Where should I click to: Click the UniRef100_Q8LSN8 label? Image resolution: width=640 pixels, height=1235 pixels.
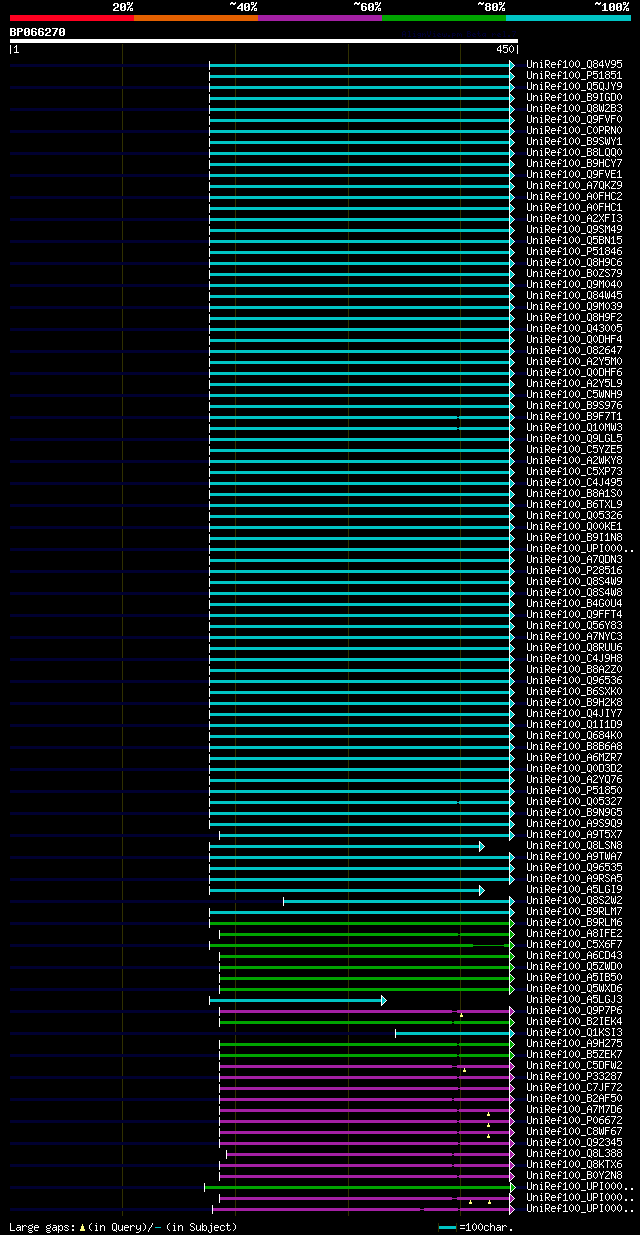click(x=574, y=845)
